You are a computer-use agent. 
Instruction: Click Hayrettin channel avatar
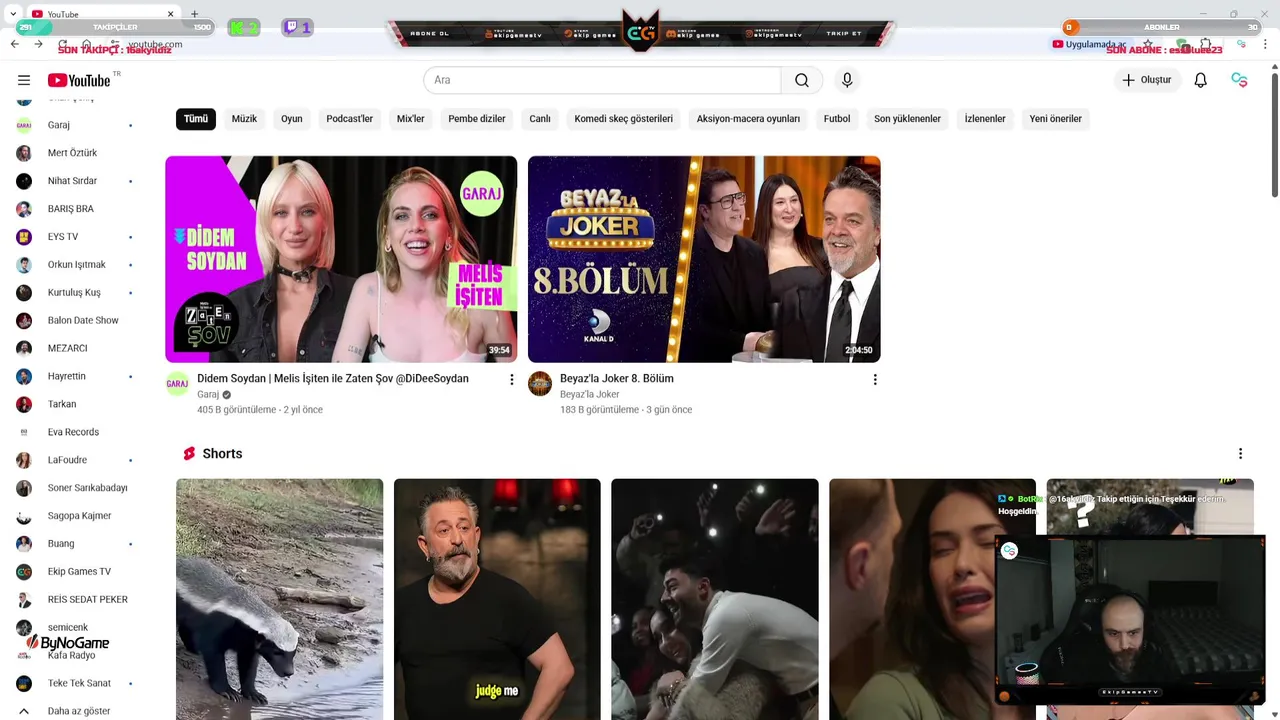point(24,377)
